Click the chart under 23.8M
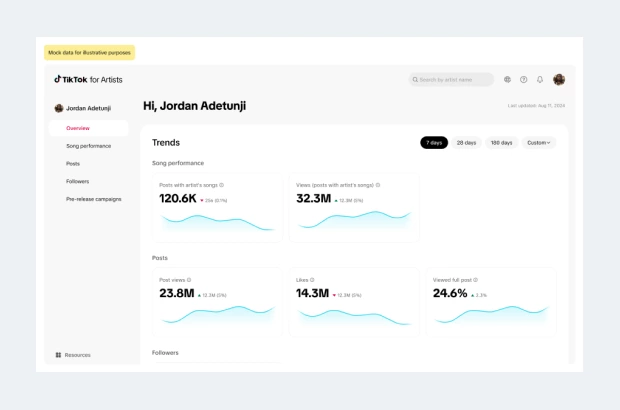 click(x=217, y=315)
